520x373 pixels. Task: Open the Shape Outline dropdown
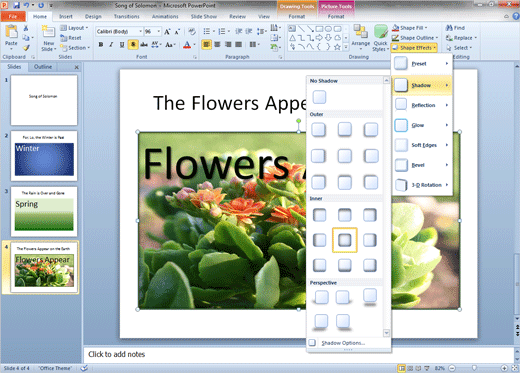click(415, 38)
